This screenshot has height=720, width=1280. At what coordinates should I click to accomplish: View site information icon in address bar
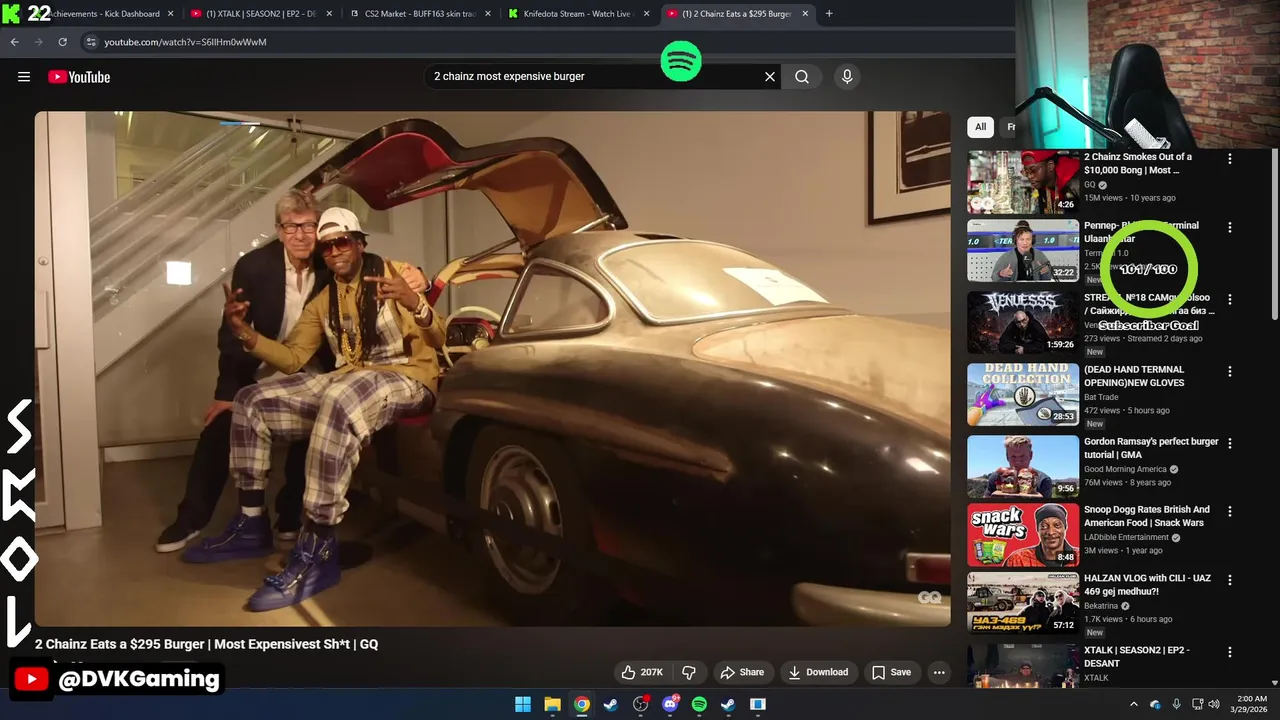(91, 42)
